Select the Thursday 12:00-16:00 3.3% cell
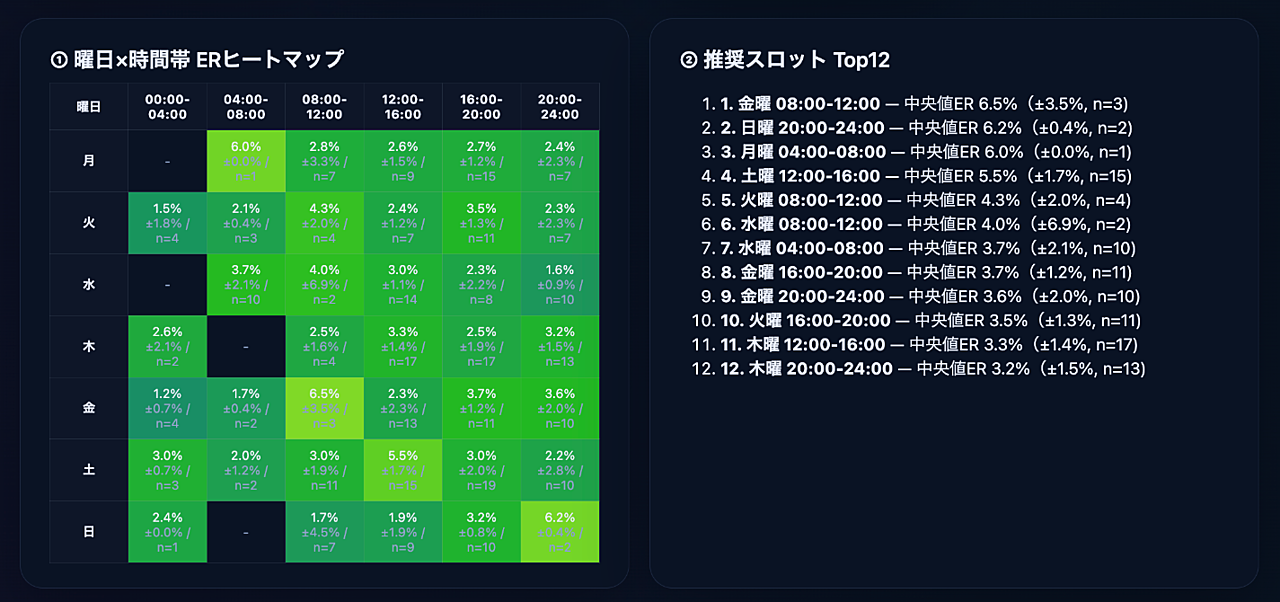 click(402, 347)
